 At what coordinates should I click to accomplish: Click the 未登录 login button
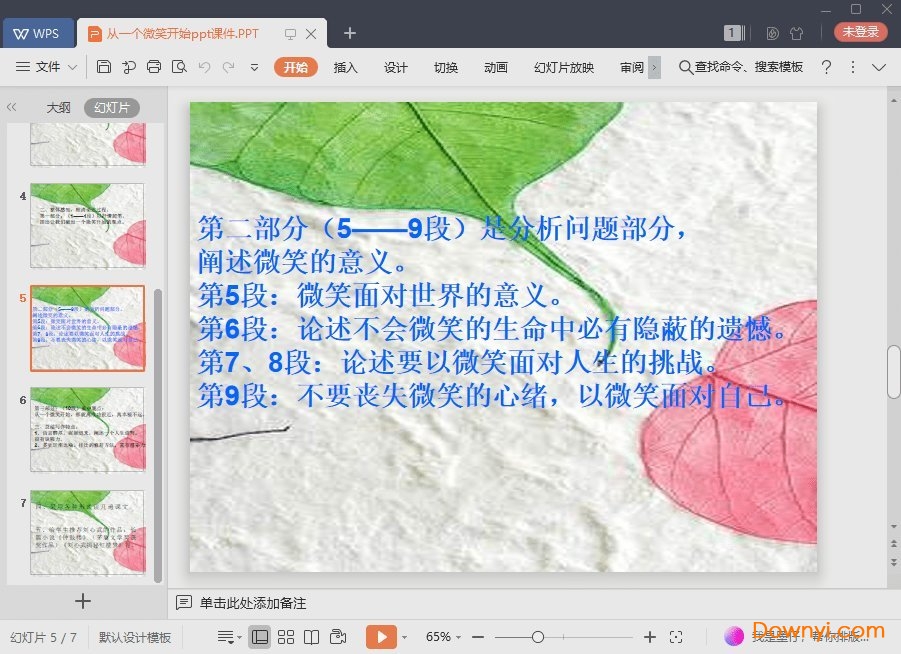click(x=860, y=32)
